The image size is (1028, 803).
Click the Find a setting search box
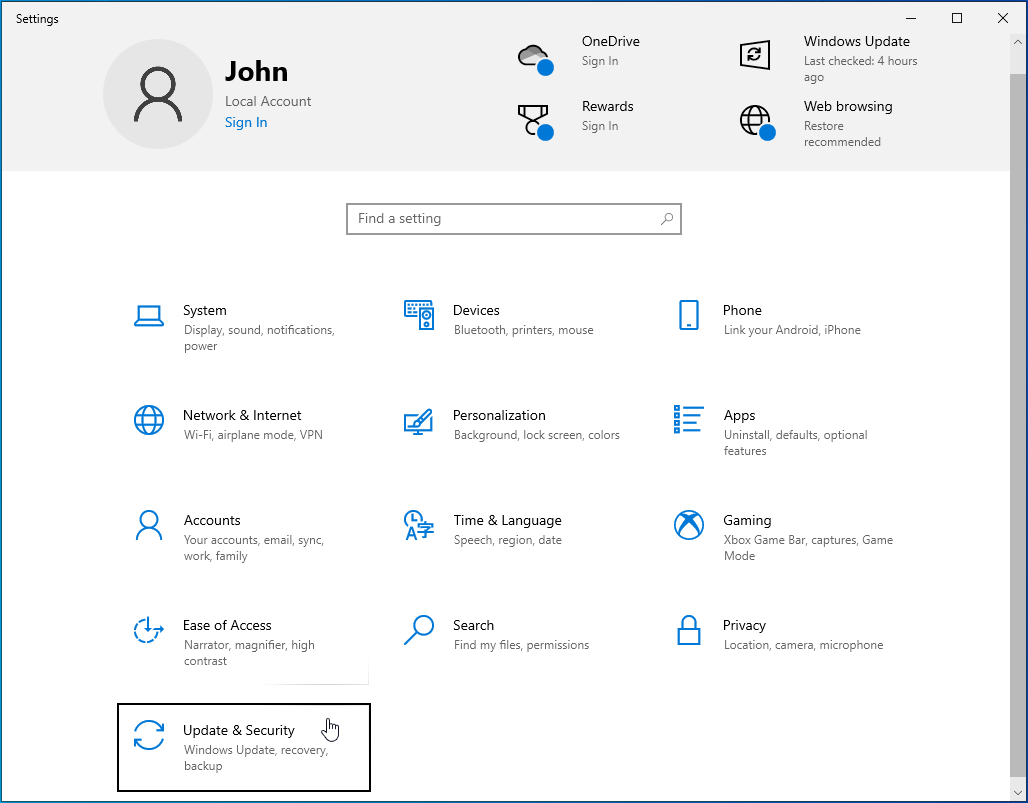tap(505, 219)
